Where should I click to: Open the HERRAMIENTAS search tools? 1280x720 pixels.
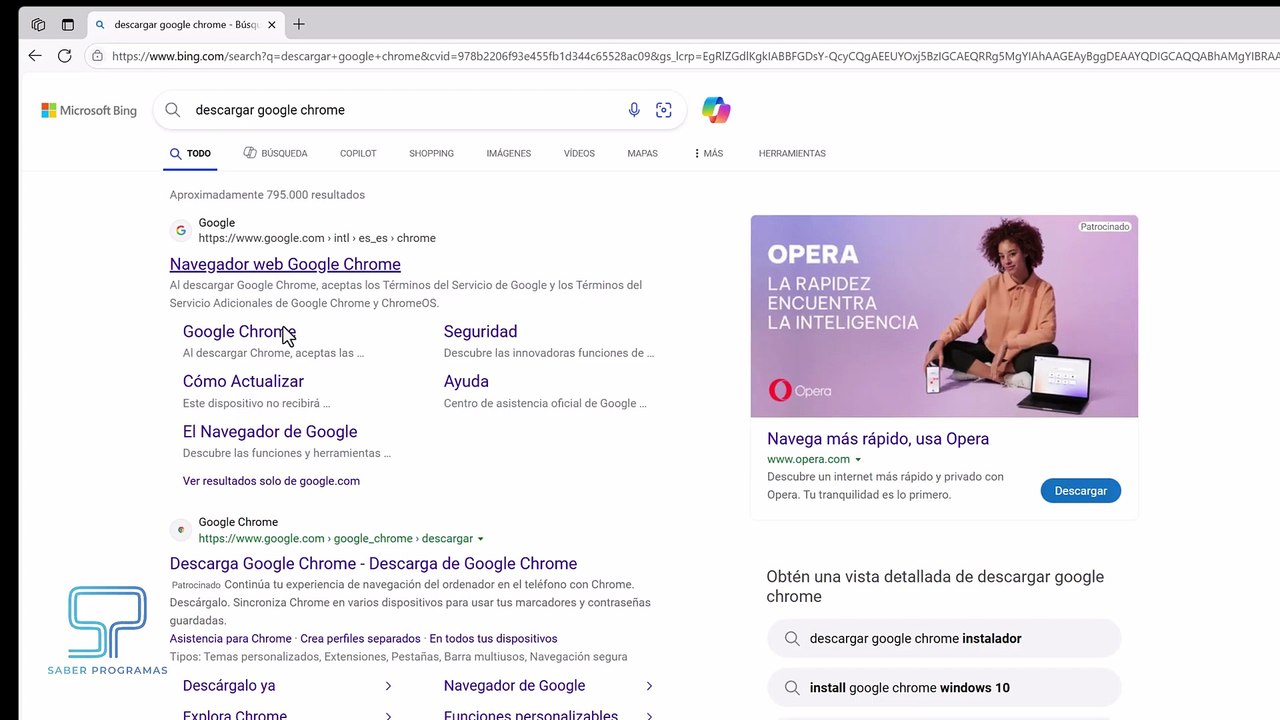click(x=792, y=153)
